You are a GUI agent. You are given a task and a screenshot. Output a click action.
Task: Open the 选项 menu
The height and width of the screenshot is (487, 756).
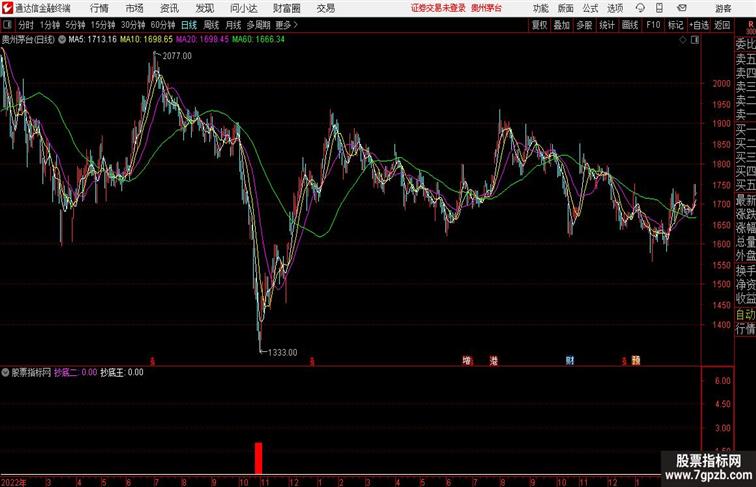coord(615,8)
